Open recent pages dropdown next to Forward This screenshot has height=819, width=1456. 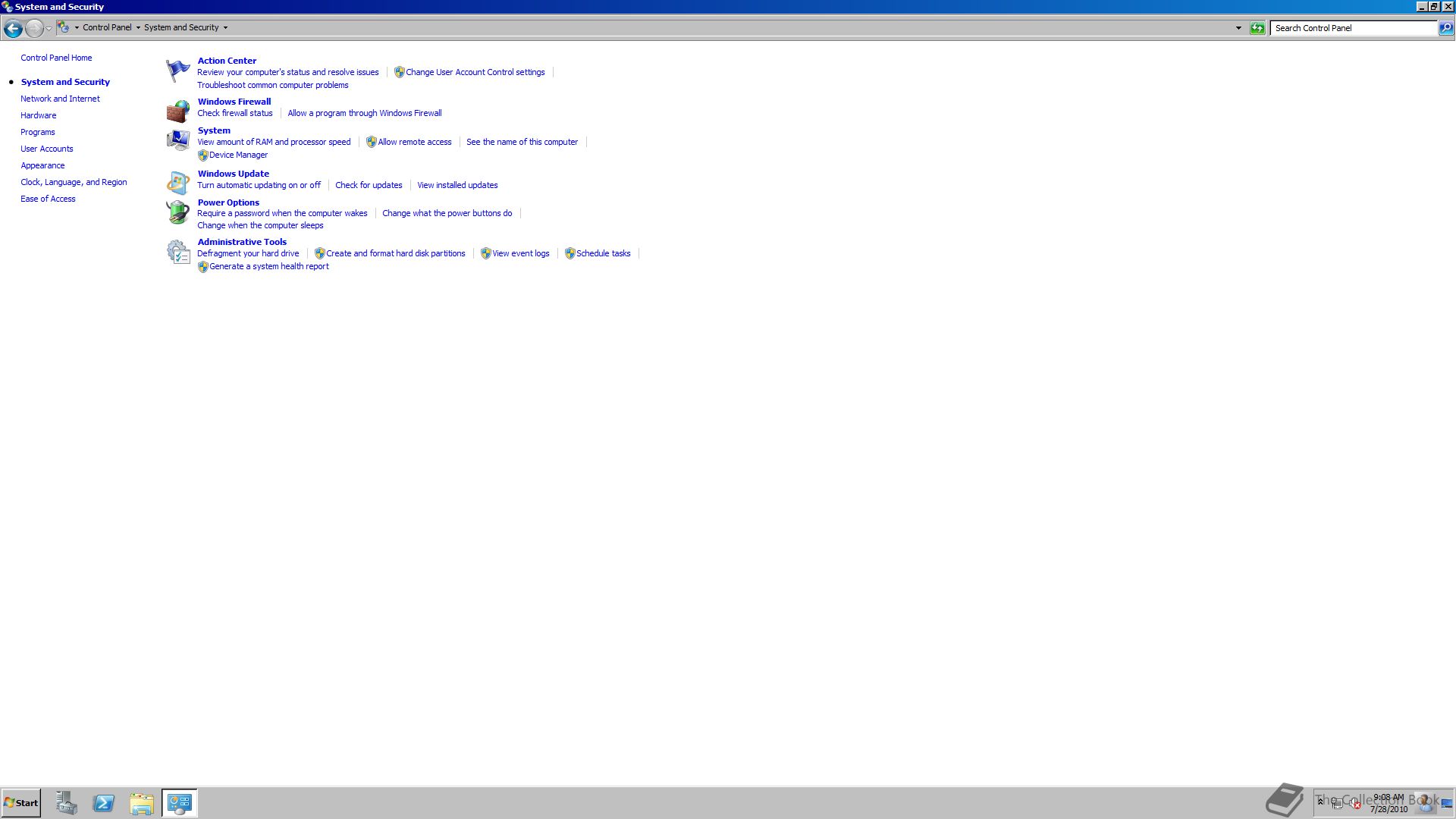click(x=49, y=28)
